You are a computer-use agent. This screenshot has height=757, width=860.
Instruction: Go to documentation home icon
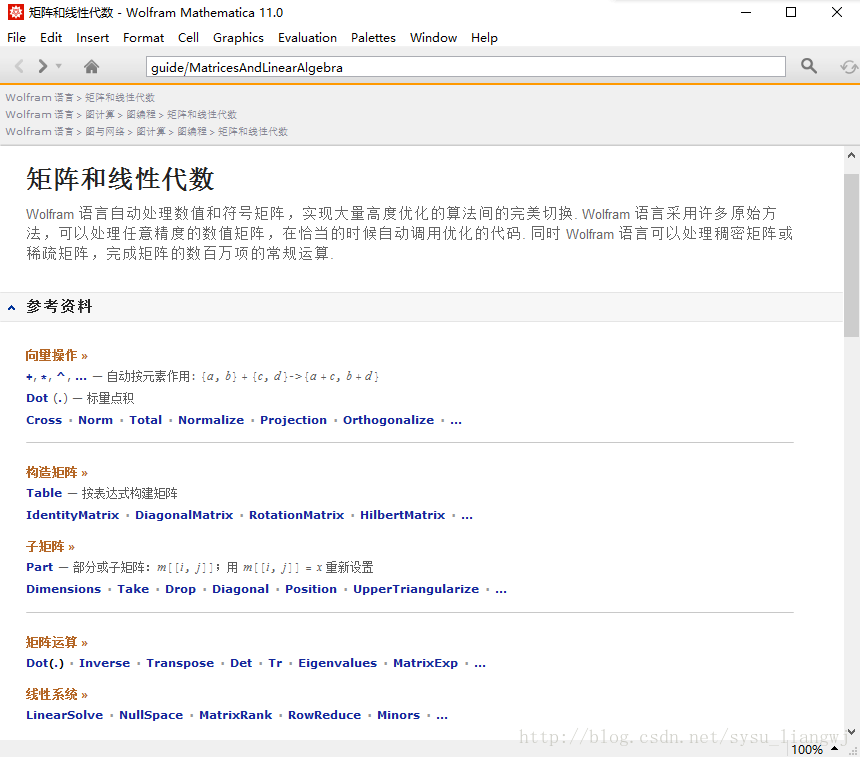click(x=92, y=67)
